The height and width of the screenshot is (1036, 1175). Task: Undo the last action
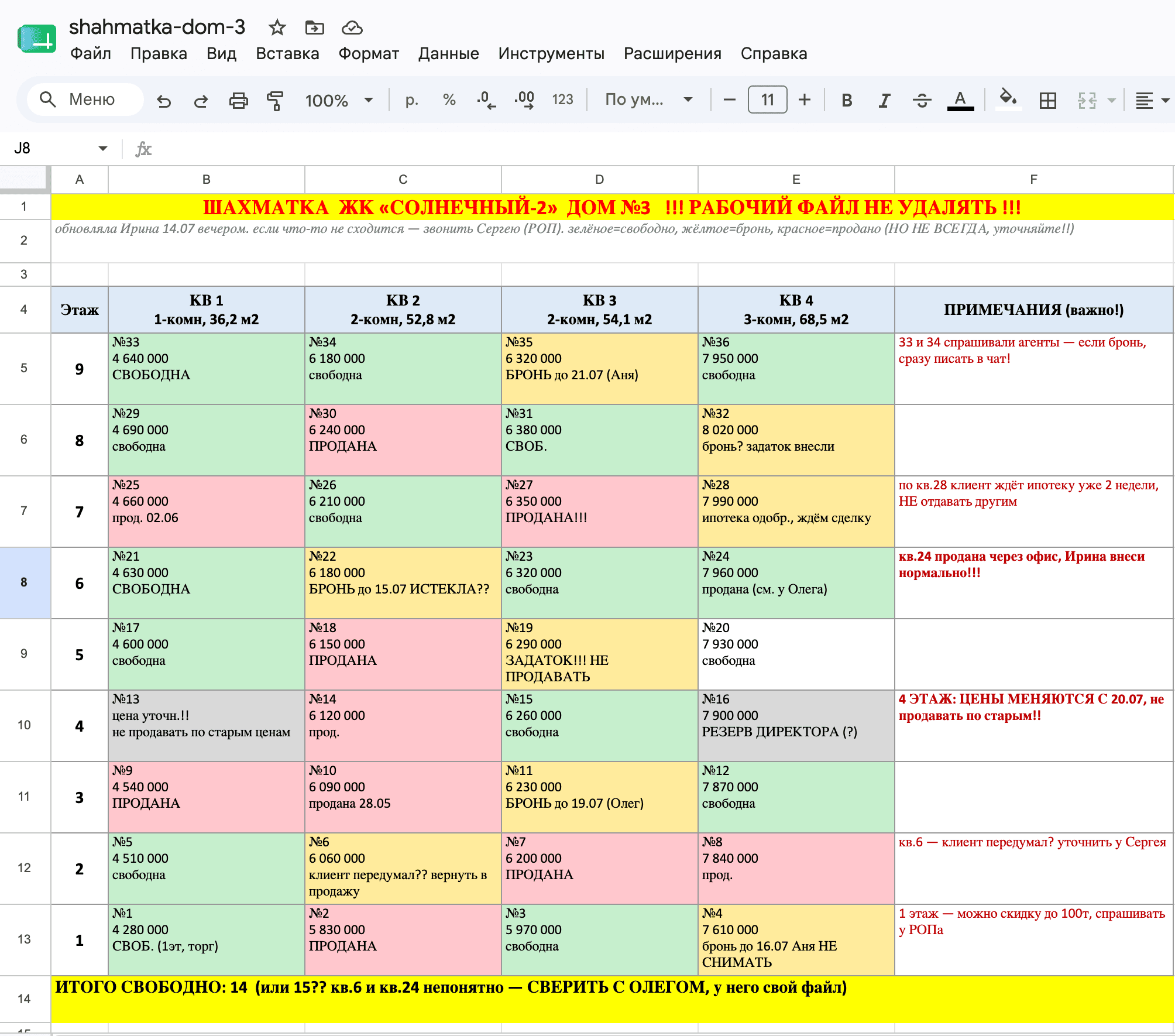tap(164, 101)
